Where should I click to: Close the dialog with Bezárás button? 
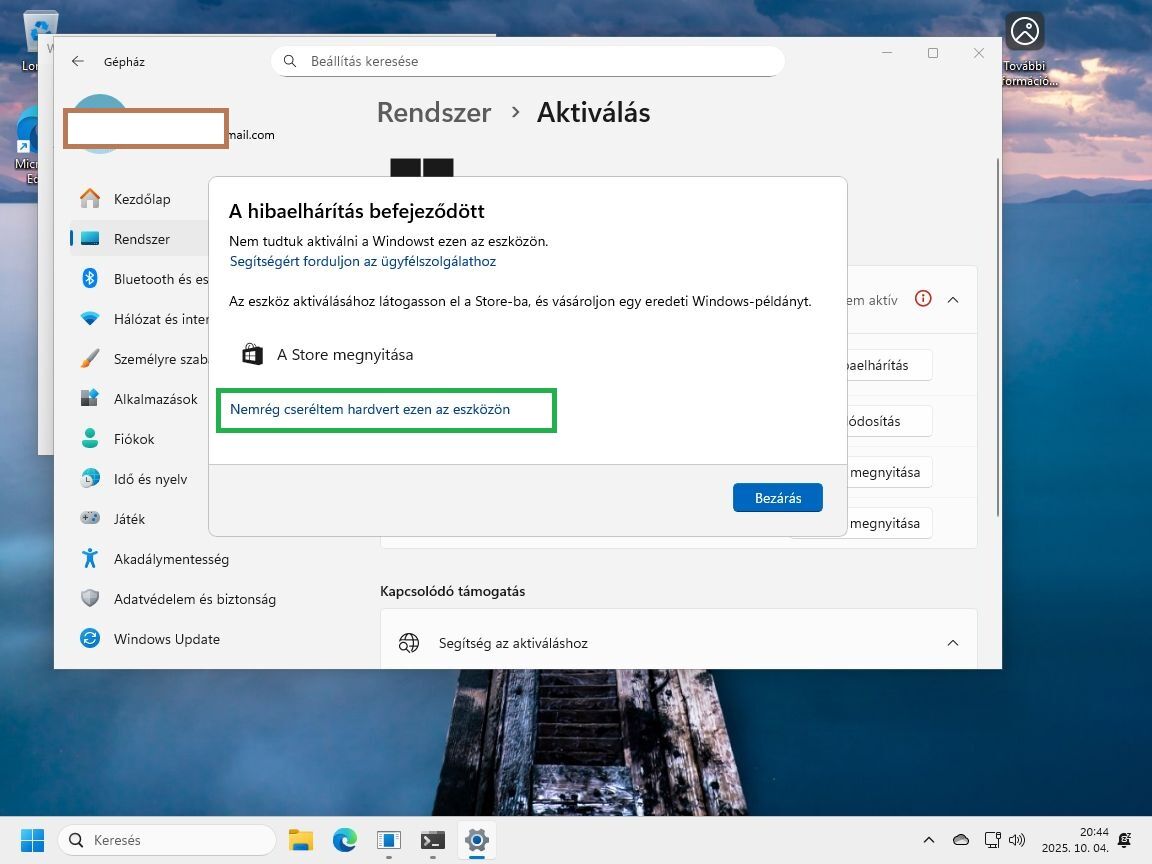pos(777,497)
